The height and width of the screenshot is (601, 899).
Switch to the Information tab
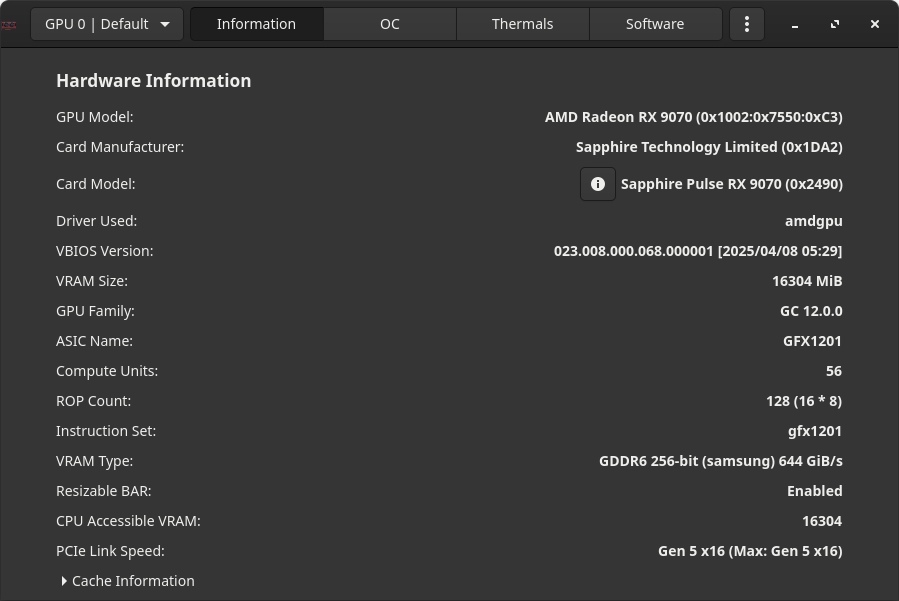(x=256, y=24)
